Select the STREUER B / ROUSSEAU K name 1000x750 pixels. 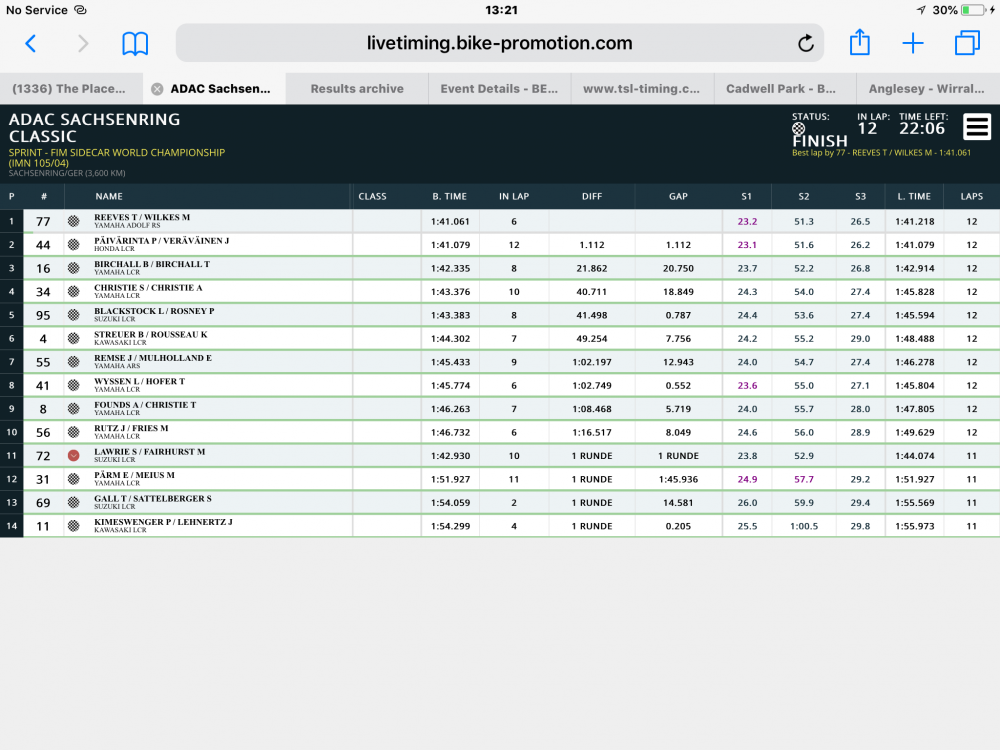151,334
